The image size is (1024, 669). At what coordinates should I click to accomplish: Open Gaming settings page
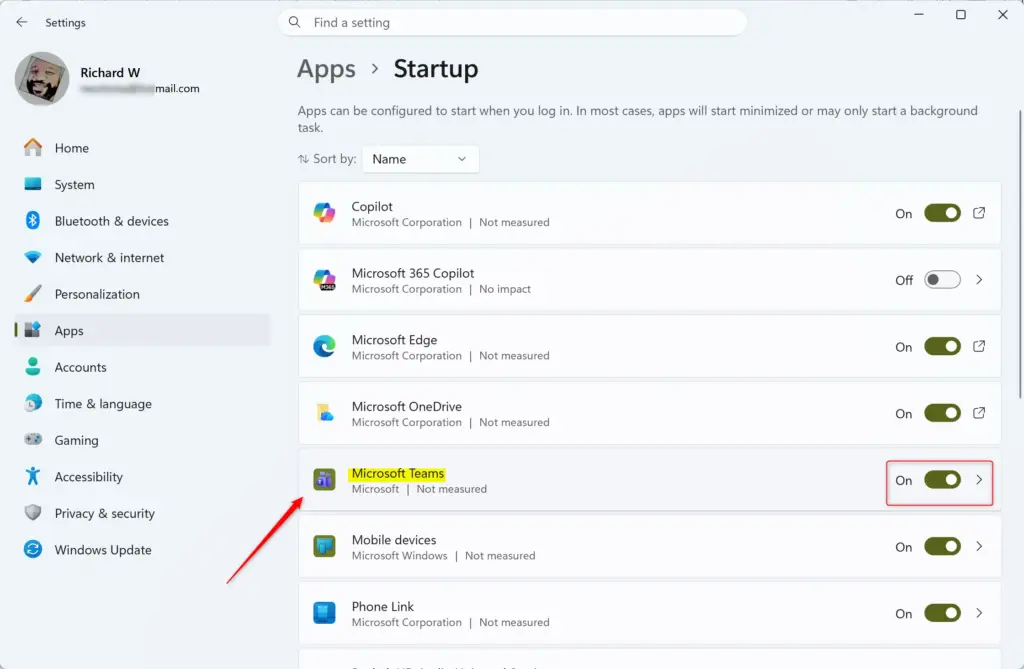coord(142,440)
